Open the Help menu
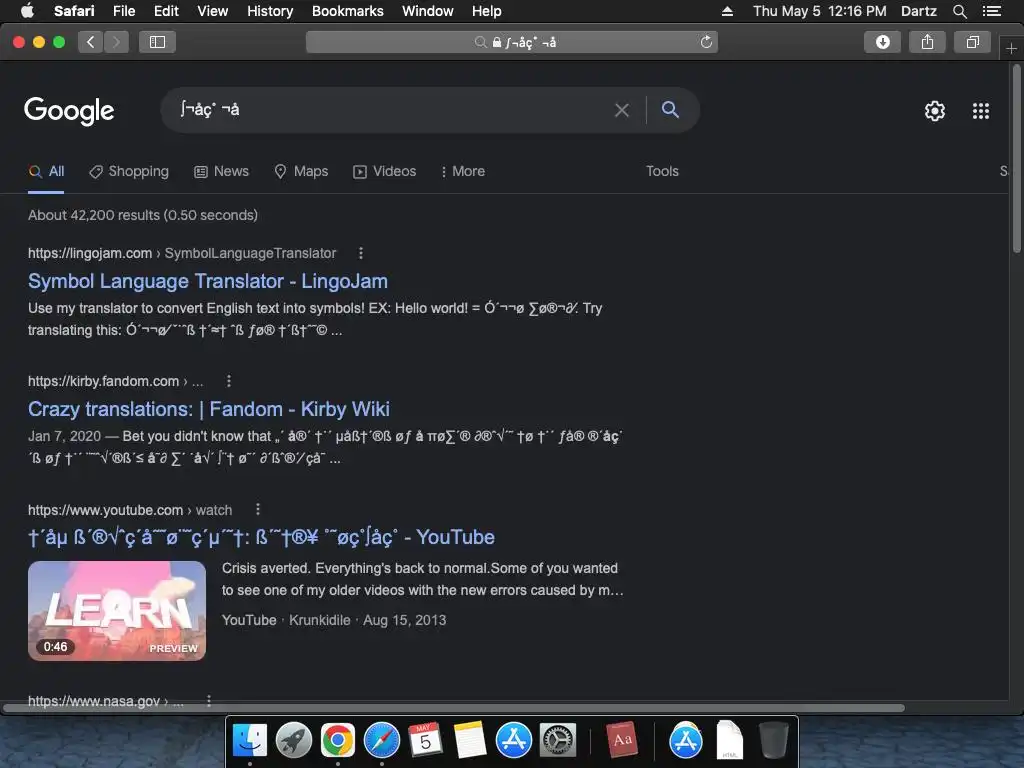 coord(487,11)
